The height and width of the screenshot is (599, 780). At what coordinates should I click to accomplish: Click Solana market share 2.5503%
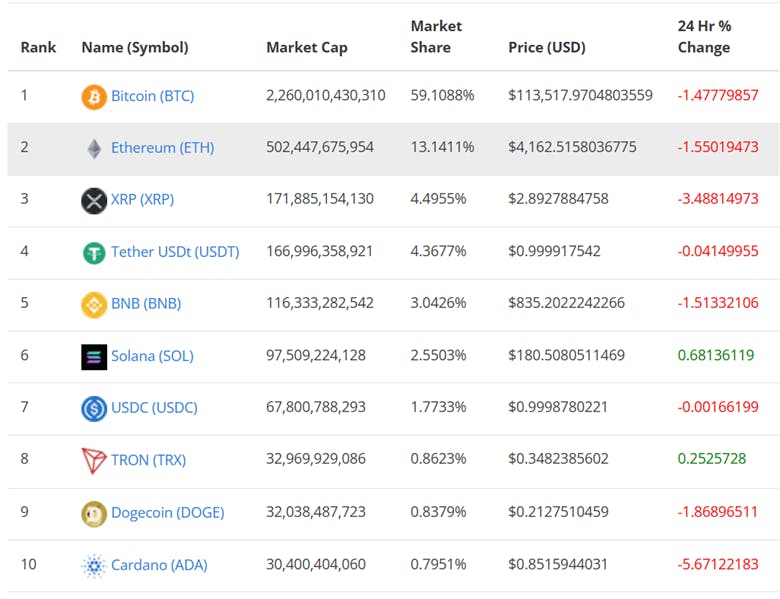click(x=438, y=355)
